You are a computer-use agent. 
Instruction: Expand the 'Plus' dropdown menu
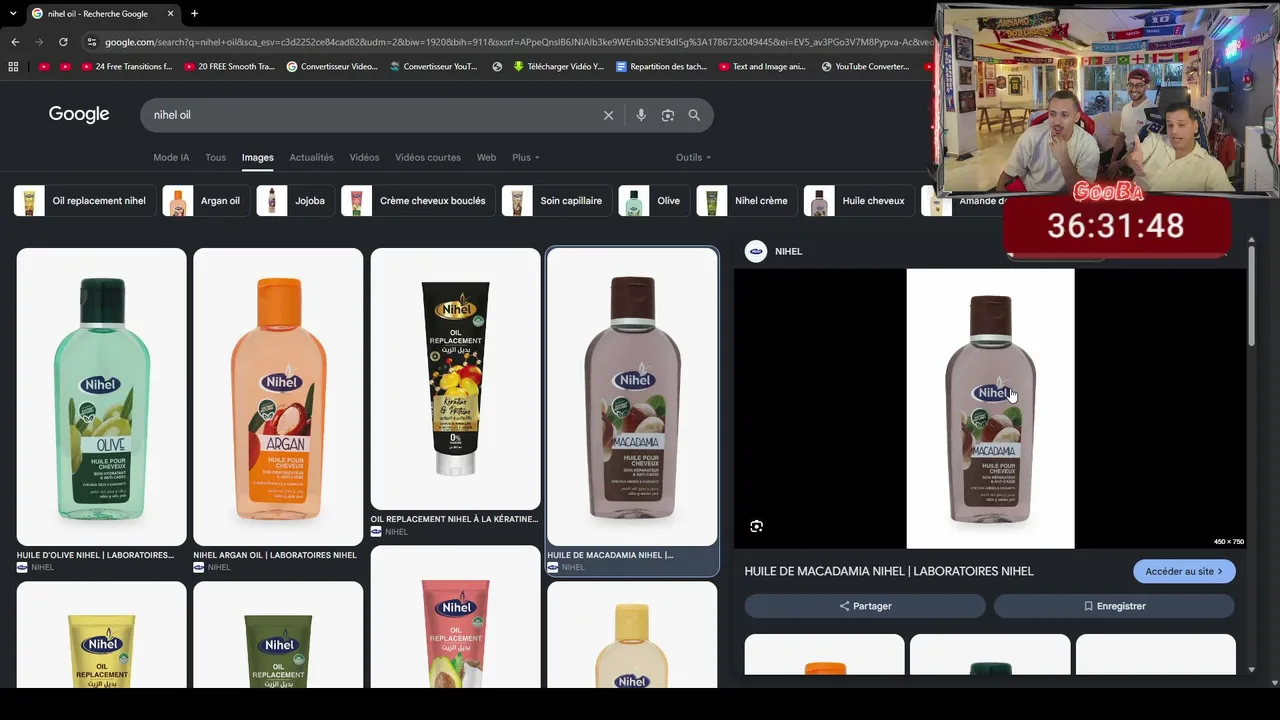coord(525,157)
